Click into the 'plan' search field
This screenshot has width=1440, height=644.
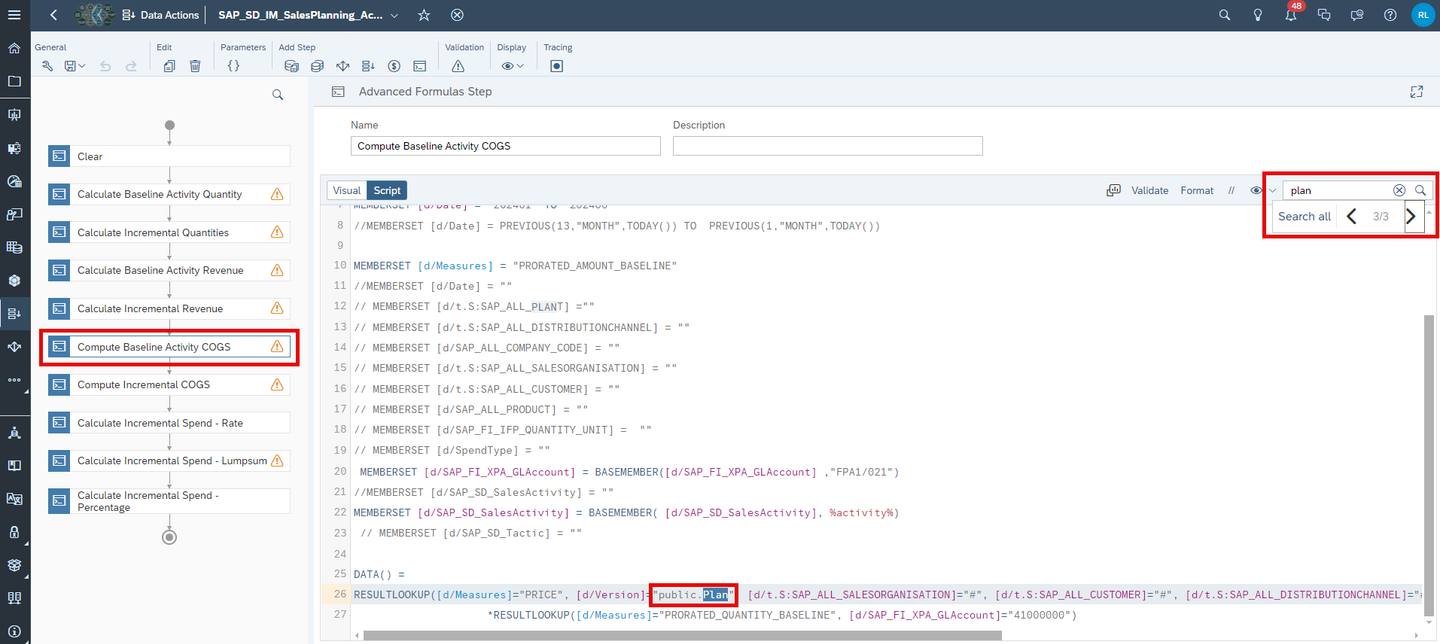[1338, 190]
